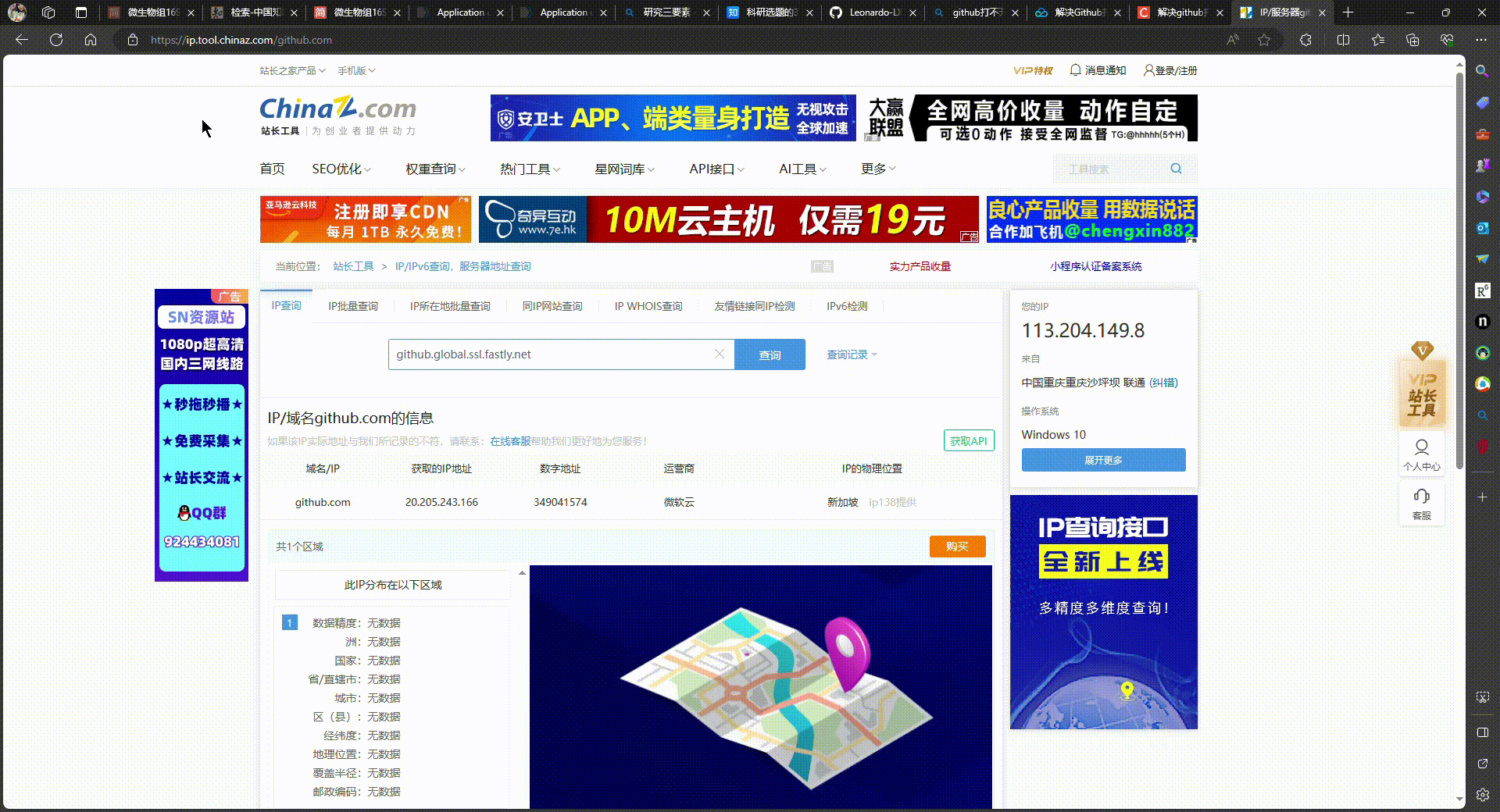Open browser extensions puzzle icon
Screen dimensions: 1500x812
(1305, 40)
